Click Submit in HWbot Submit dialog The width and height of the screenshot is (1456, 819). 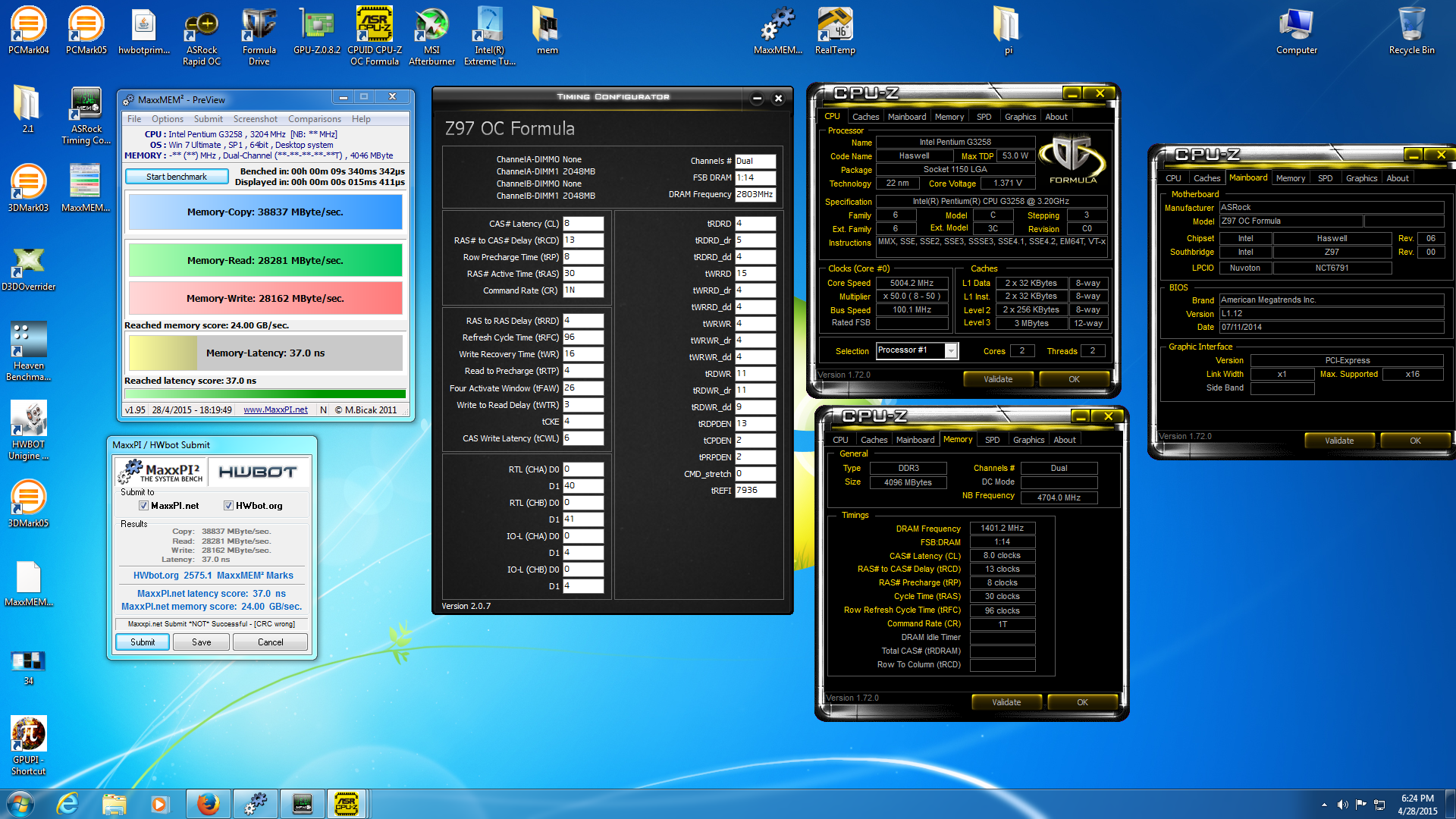143,642
